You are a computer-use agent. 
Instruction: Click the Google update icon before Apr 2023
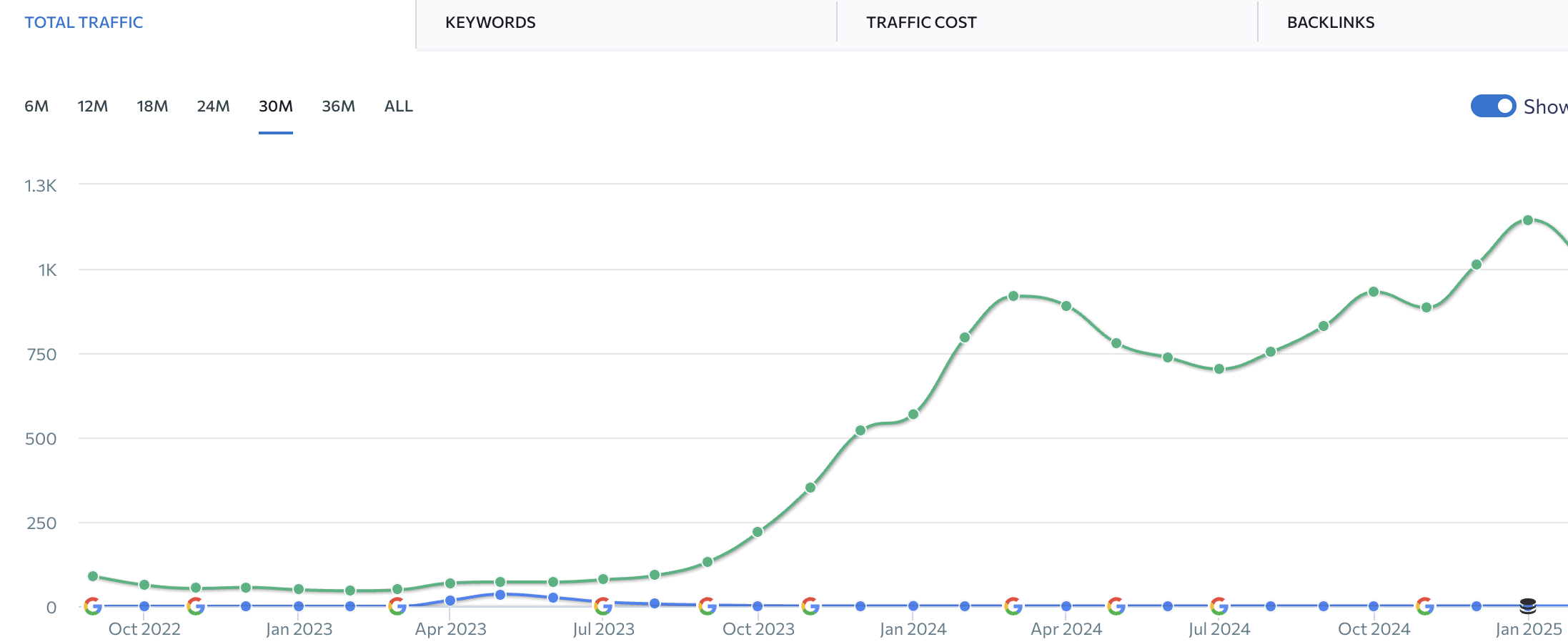tap(397, 606)
